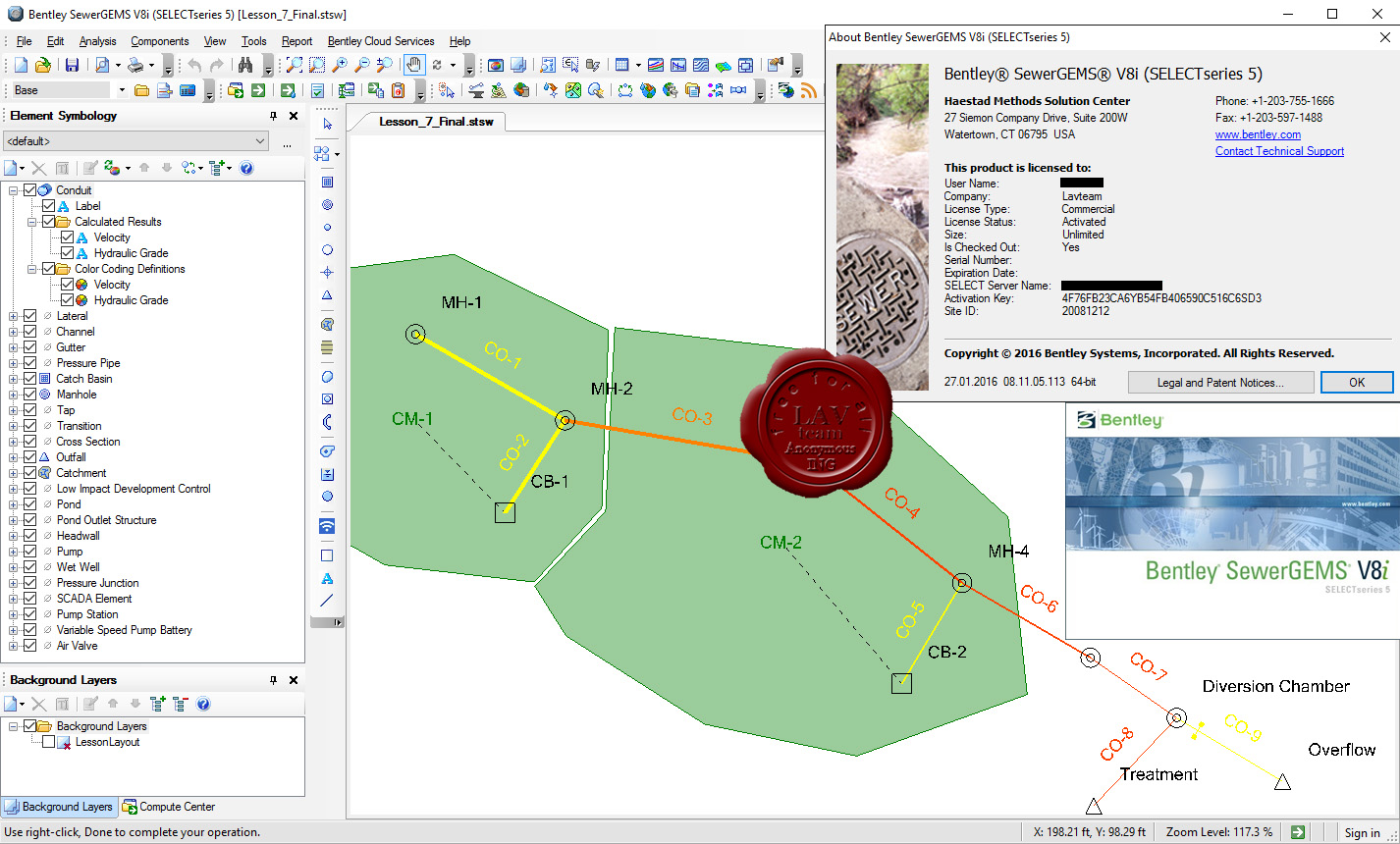Viewport: 1400px width, 844px height.
Task: Collapse the Conduit tree node
Action: 14,190
